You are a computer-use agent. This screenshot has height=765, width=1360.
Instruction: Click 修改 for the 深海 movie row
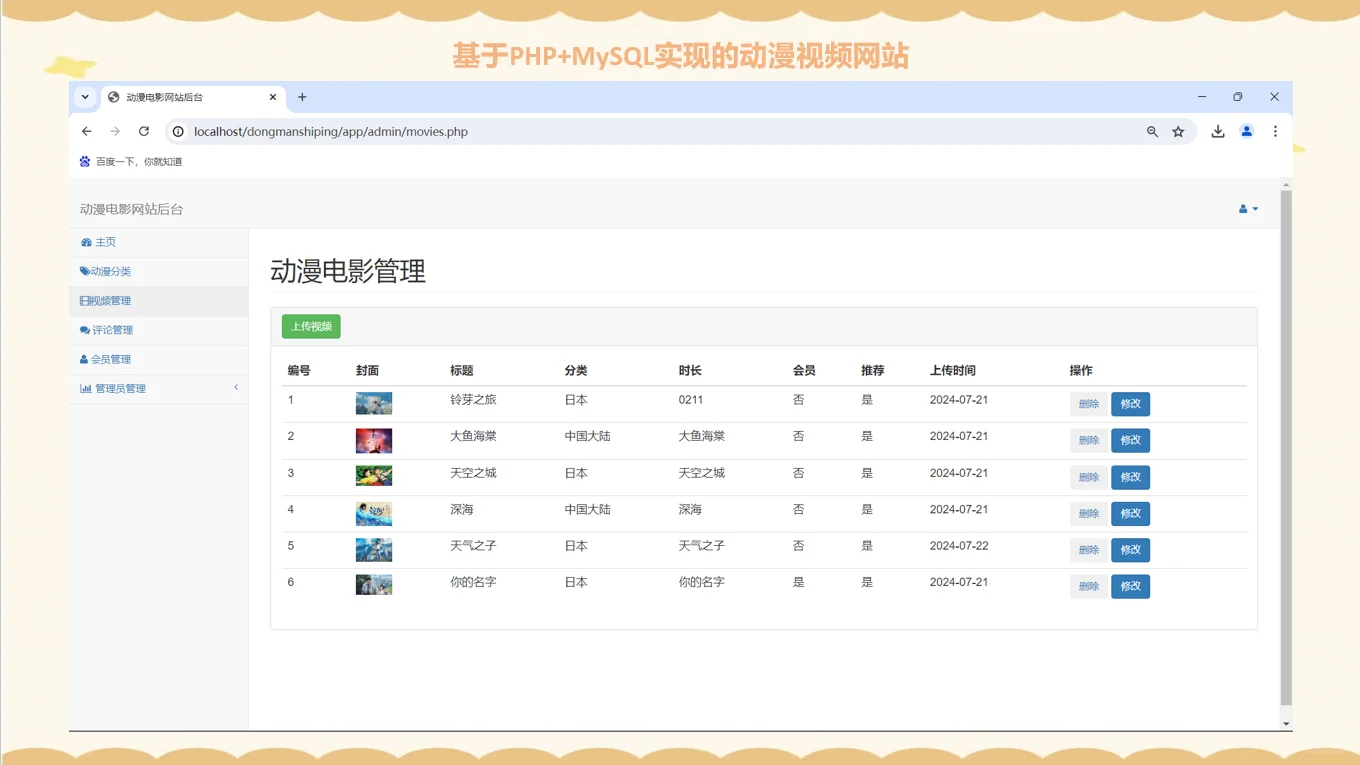tap(1130, 513)
